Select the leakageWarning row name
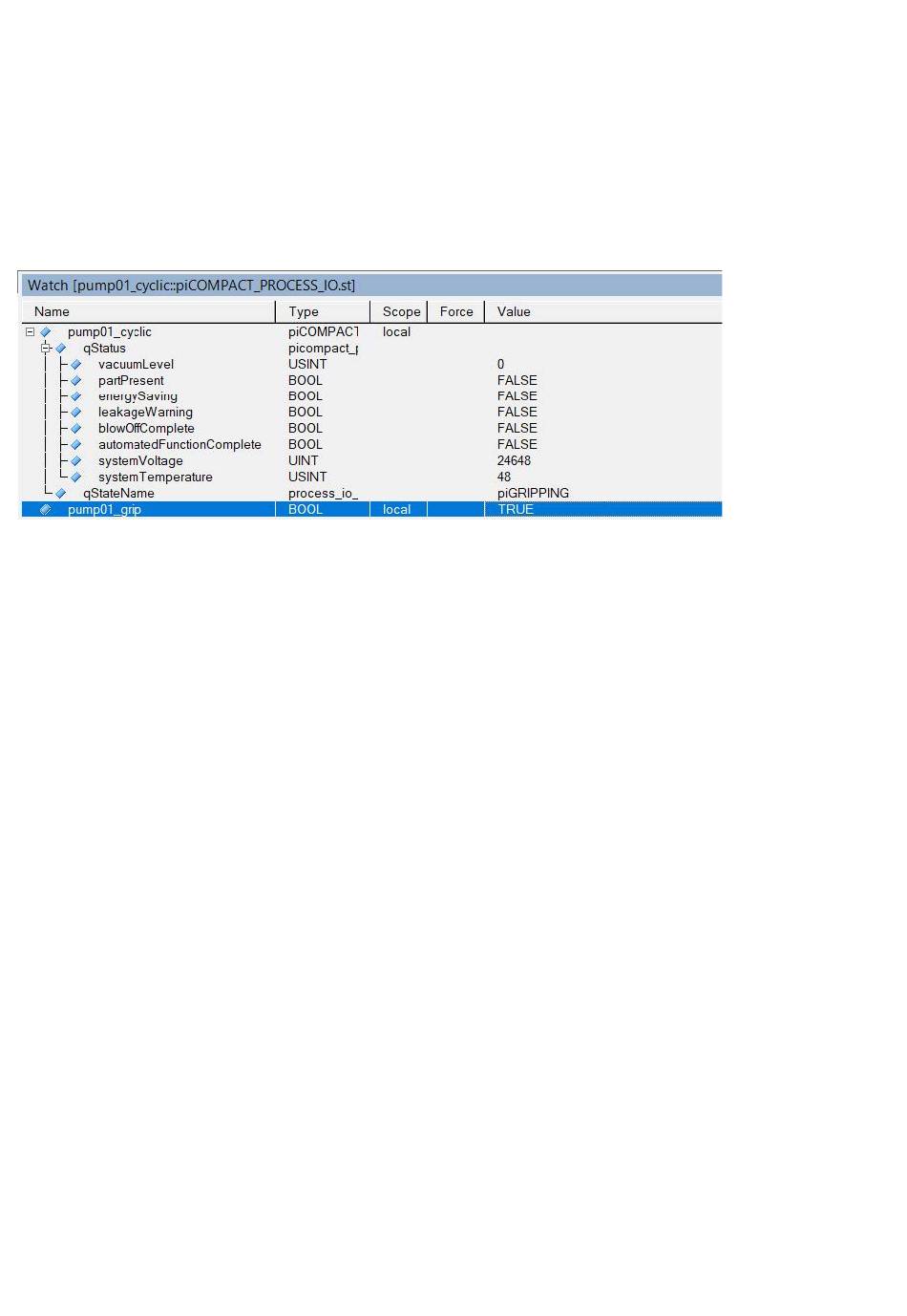 145,413
